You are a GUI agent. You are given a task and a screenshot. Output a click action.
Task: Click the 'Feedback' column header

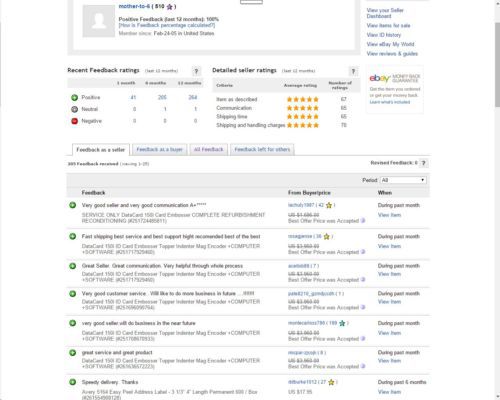[x=93, y=193]
